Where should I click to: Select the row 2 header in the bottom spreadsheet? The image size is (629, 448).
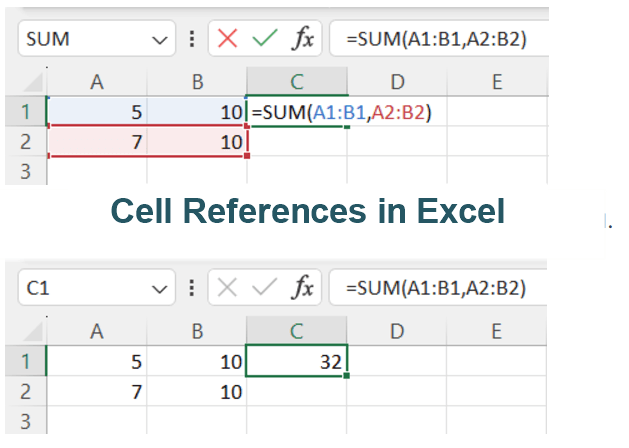26,391
